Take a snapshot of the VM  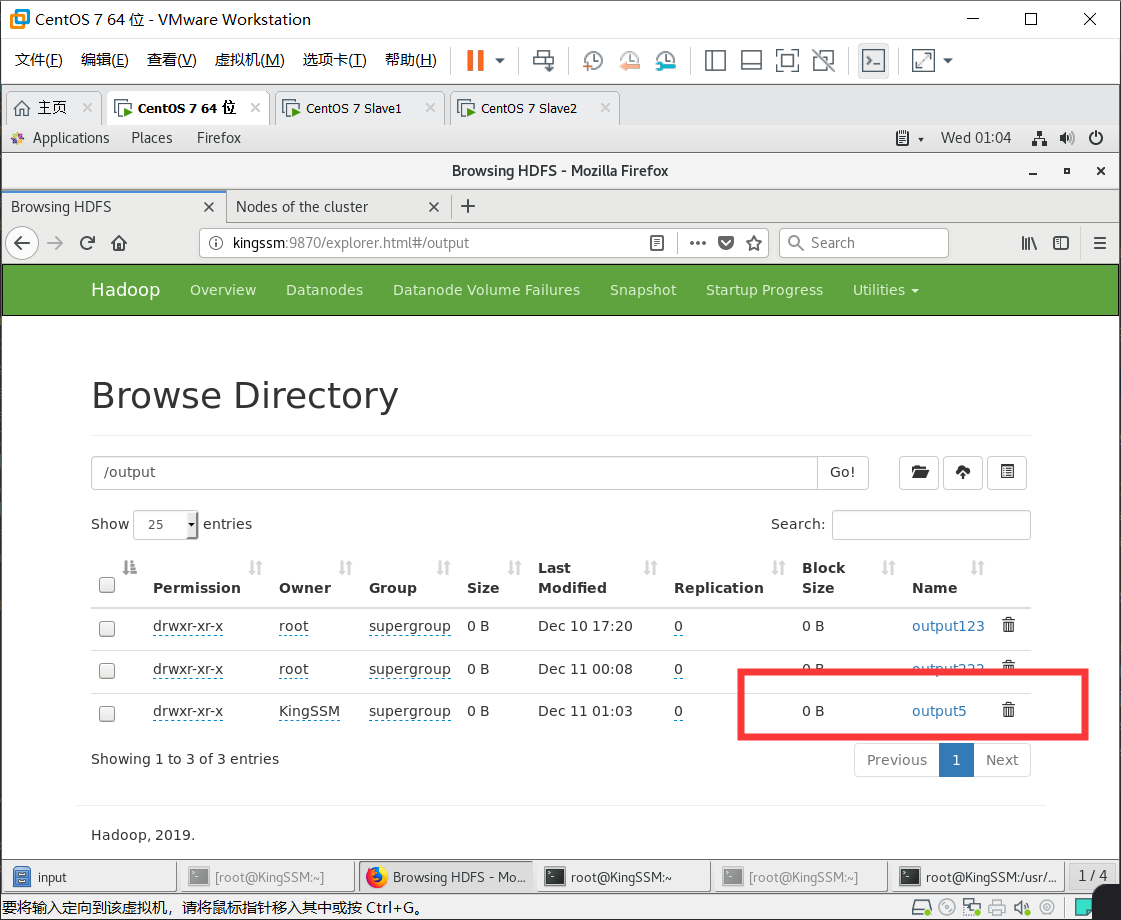point(593,61)
